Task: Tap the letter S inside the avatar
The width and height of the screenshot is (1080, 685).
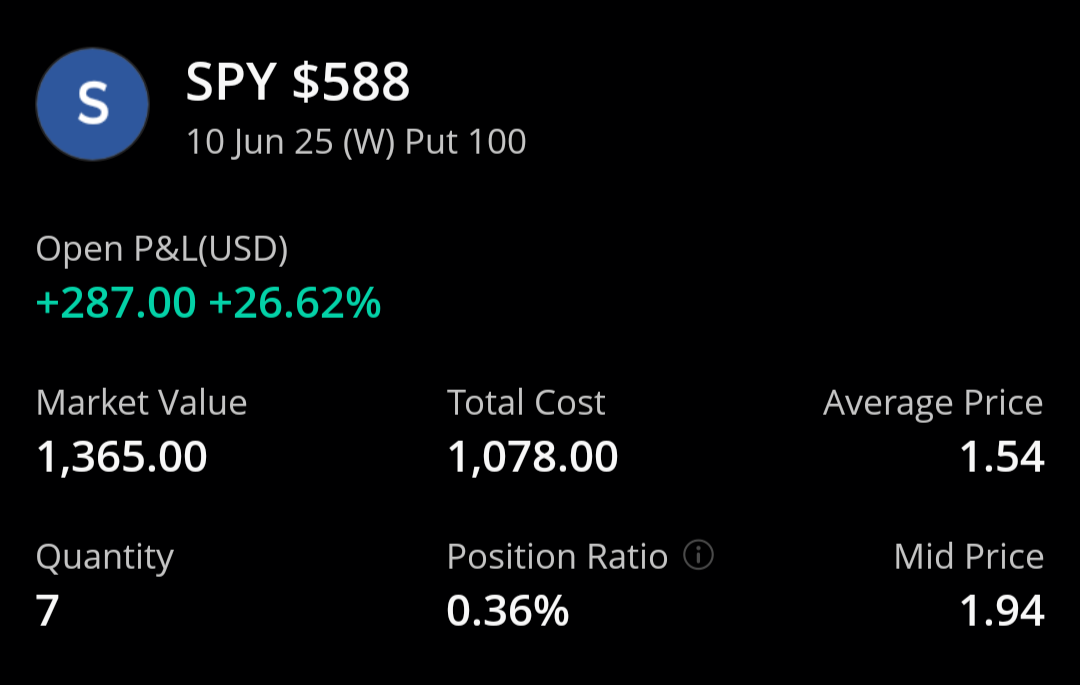Action: point(93,104)
